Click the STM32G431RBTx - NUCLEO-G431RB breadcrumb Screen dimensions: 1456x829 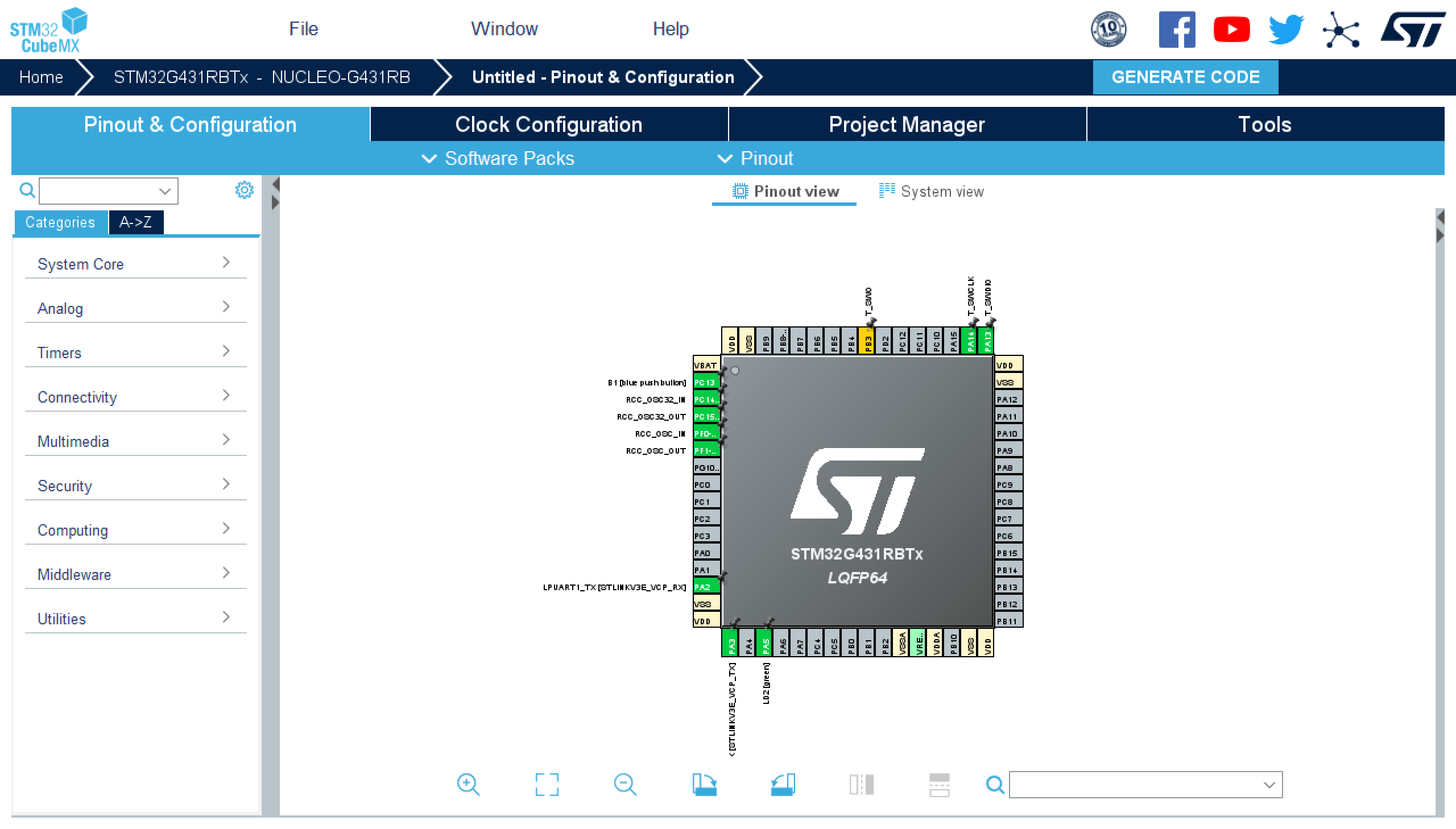click(x=262, y=77)
